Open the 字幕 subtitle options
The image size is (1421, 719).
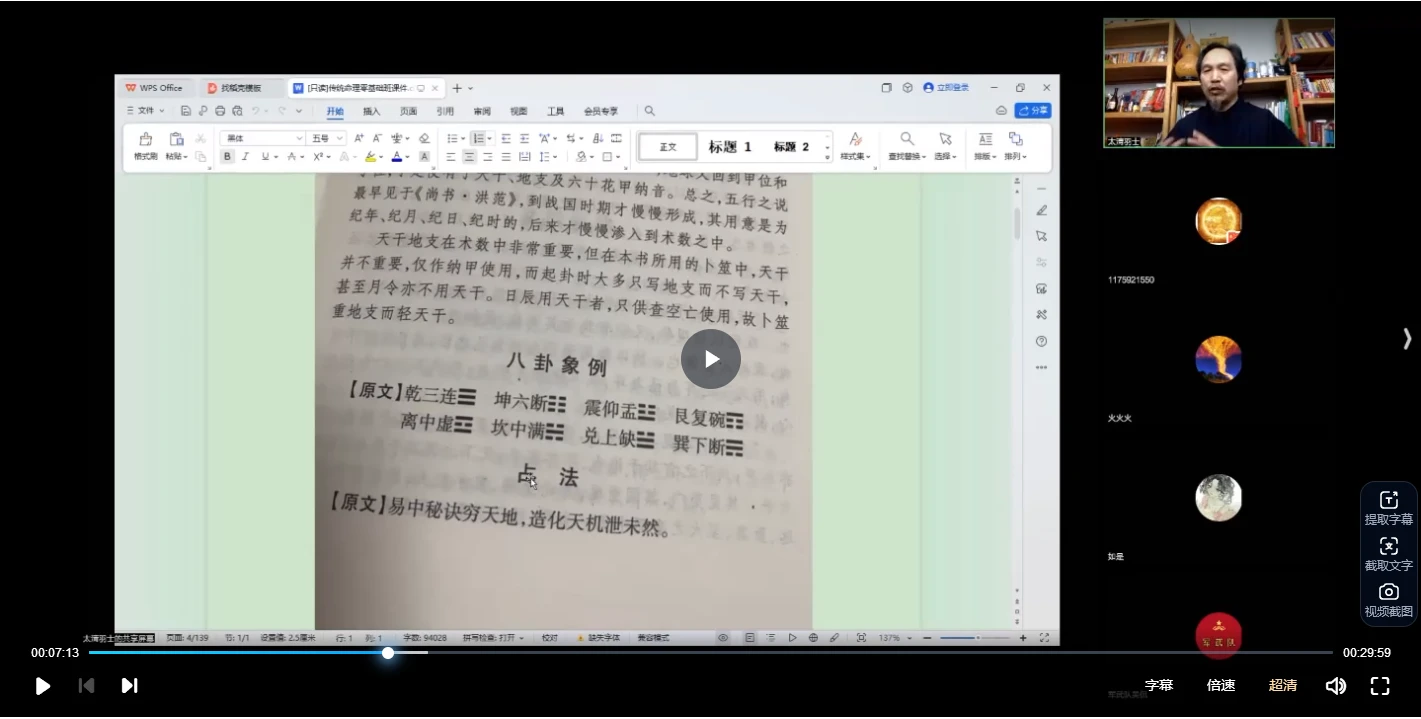[1159, 686]
